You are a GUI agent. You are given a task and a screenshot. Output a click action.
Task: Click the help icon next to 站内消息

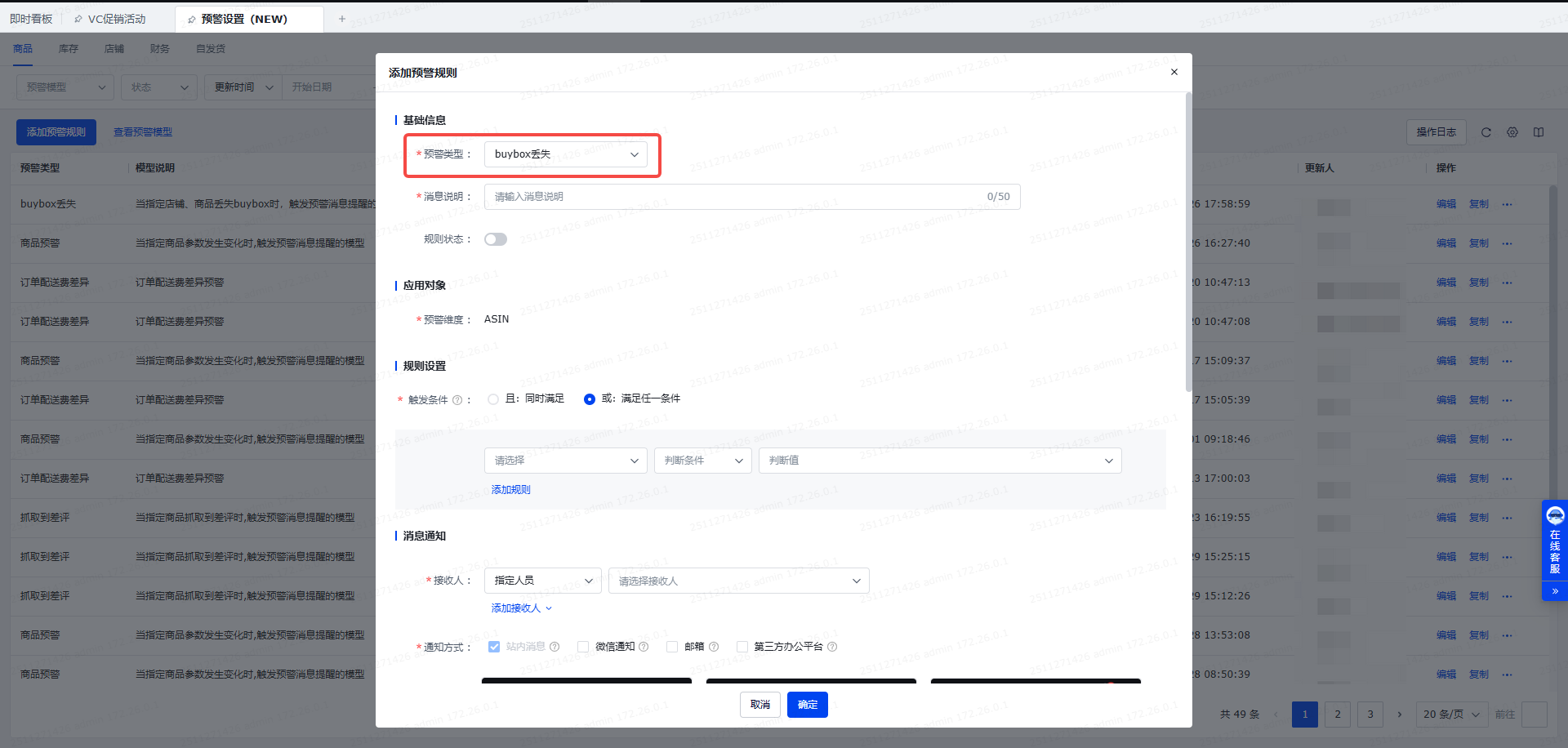(555, 647)
